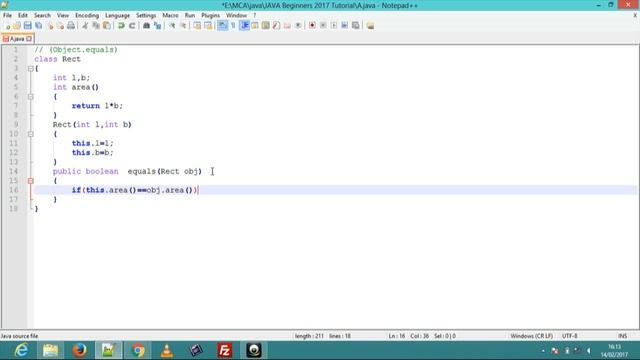640x360 pixels.
Task: Click the UTF-8 encoding status entry
Action: (x=569, y=336)
